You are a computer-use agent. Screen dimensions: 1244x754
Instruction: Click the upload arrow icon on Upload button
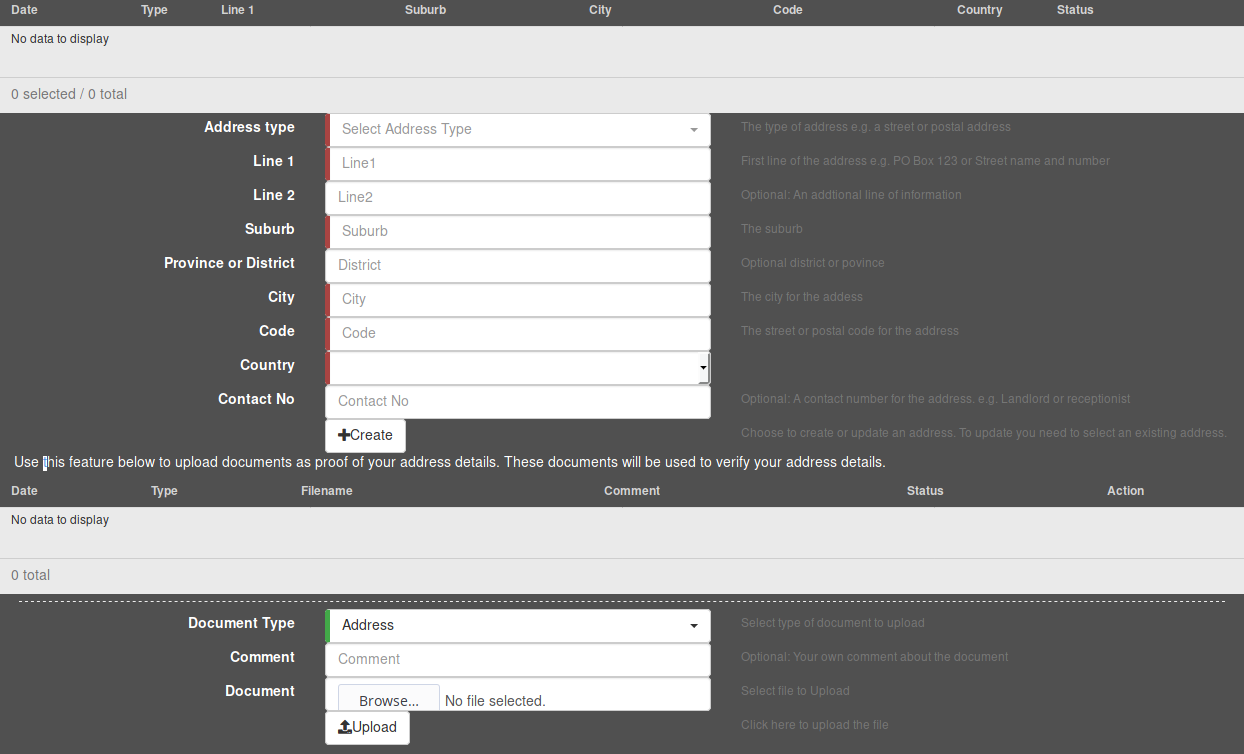(345, 727)
